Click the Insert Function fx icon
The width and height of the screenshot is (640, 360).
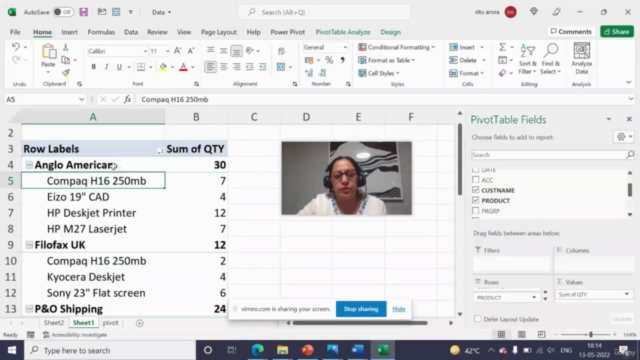tap(128, 99)
